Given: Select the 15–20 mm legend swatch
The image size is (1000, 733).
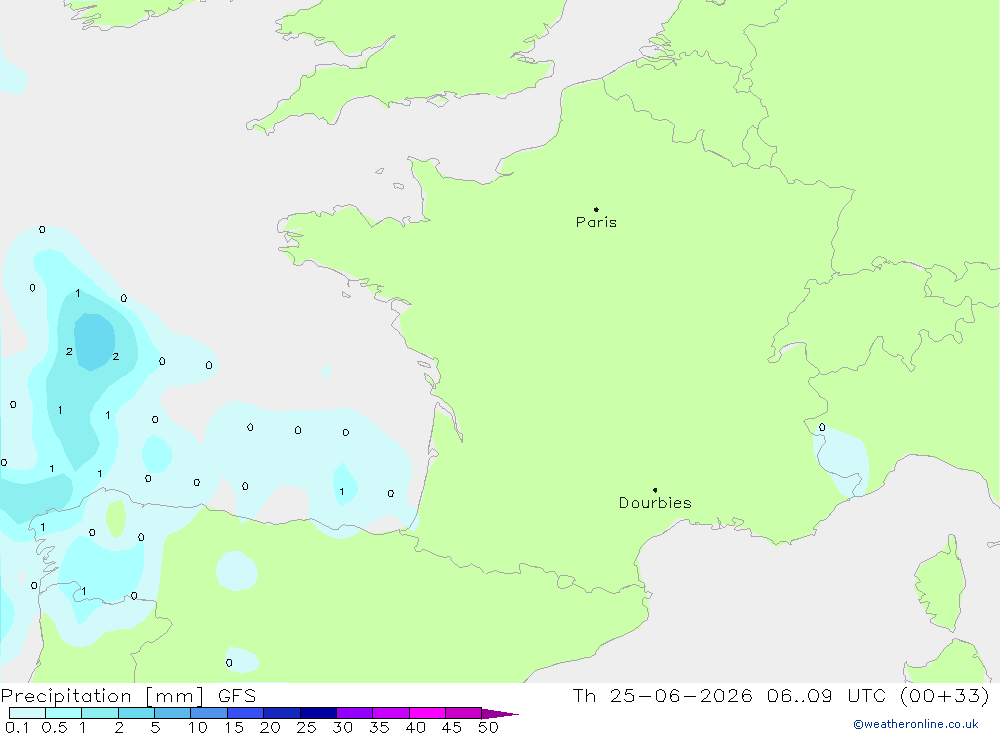Looking at the screenshot, I should [246, 713].
